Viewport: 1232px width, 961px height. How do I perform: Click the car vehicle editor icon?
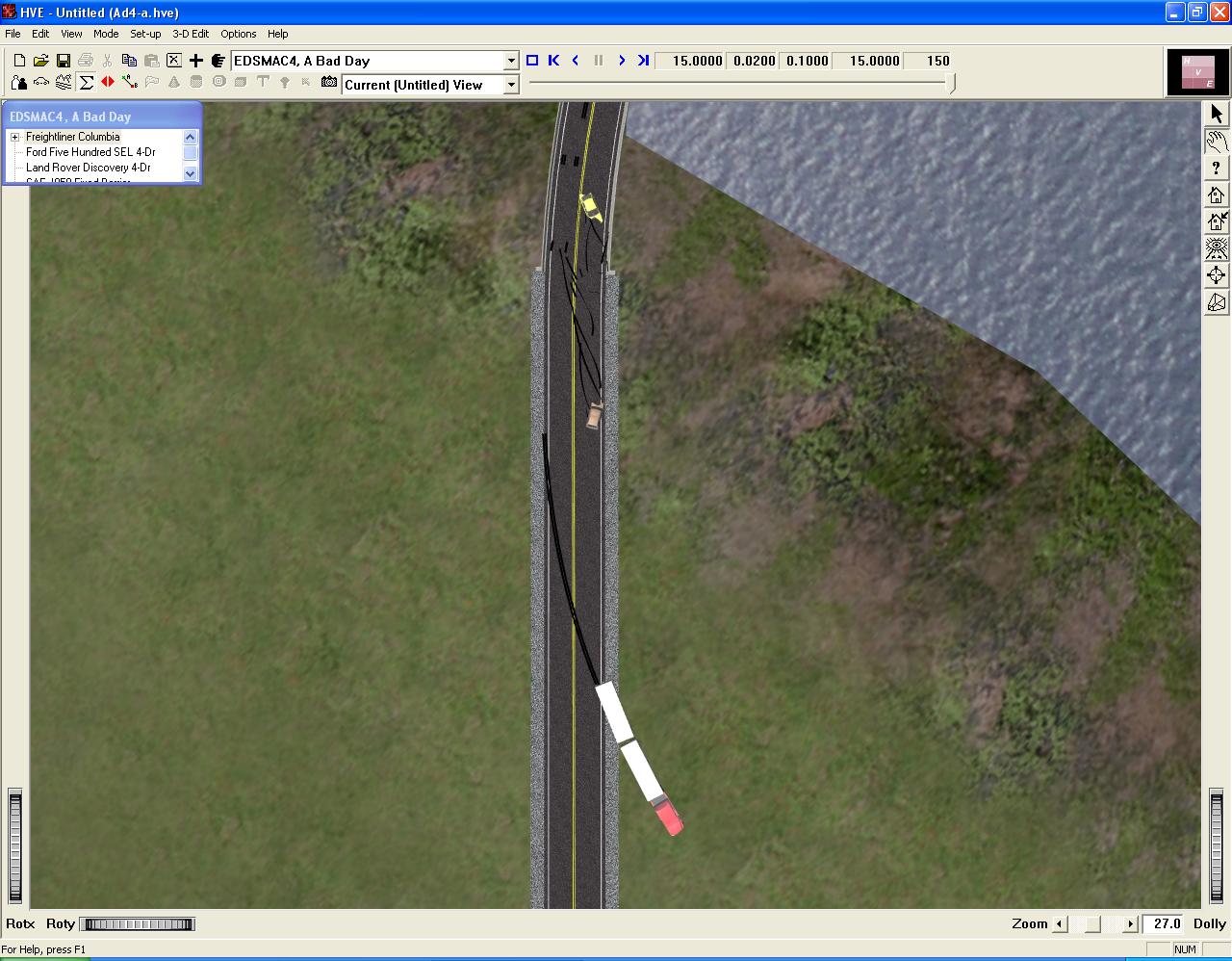[41, 83]
